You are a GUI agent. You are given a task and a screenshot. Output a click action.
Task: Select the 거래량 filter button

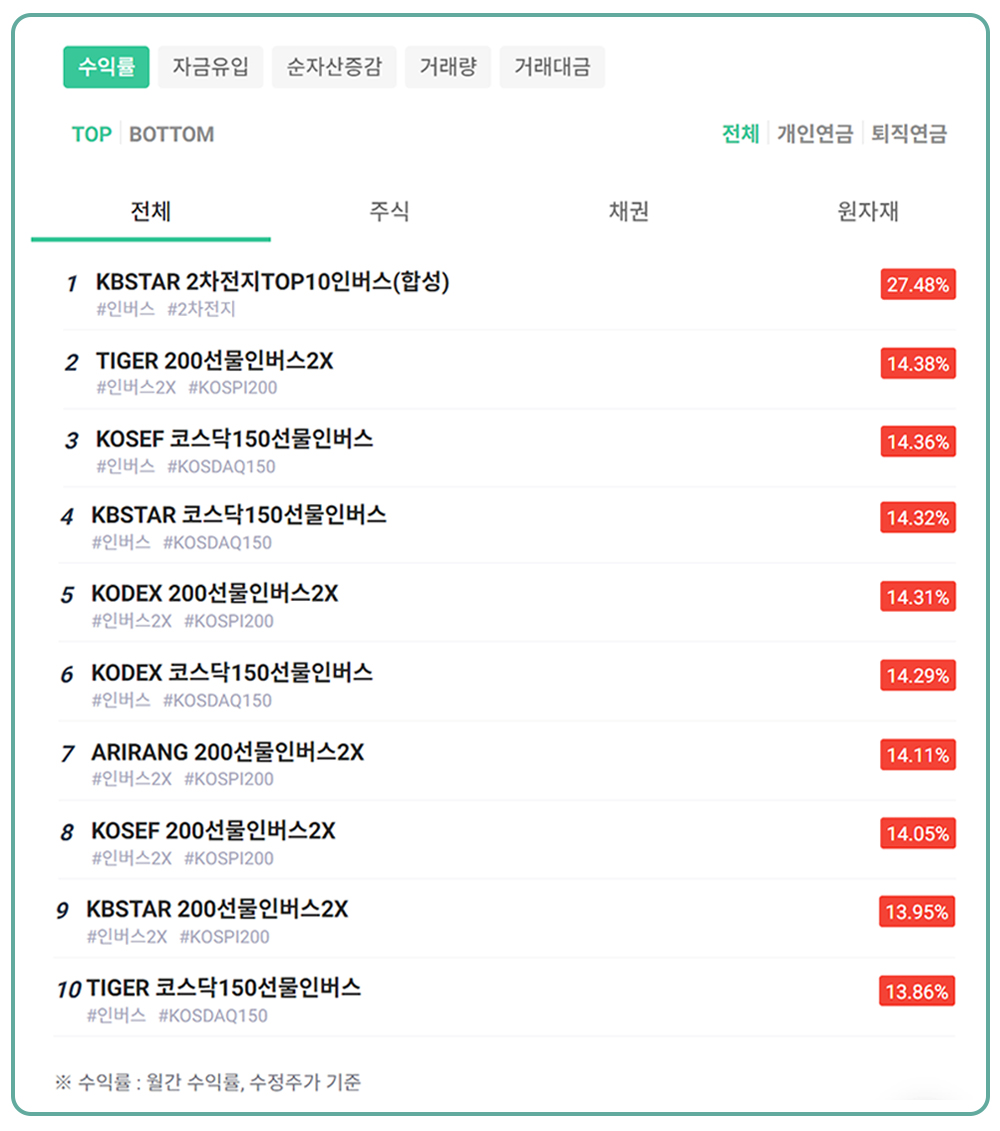click(x=448, y=67)
